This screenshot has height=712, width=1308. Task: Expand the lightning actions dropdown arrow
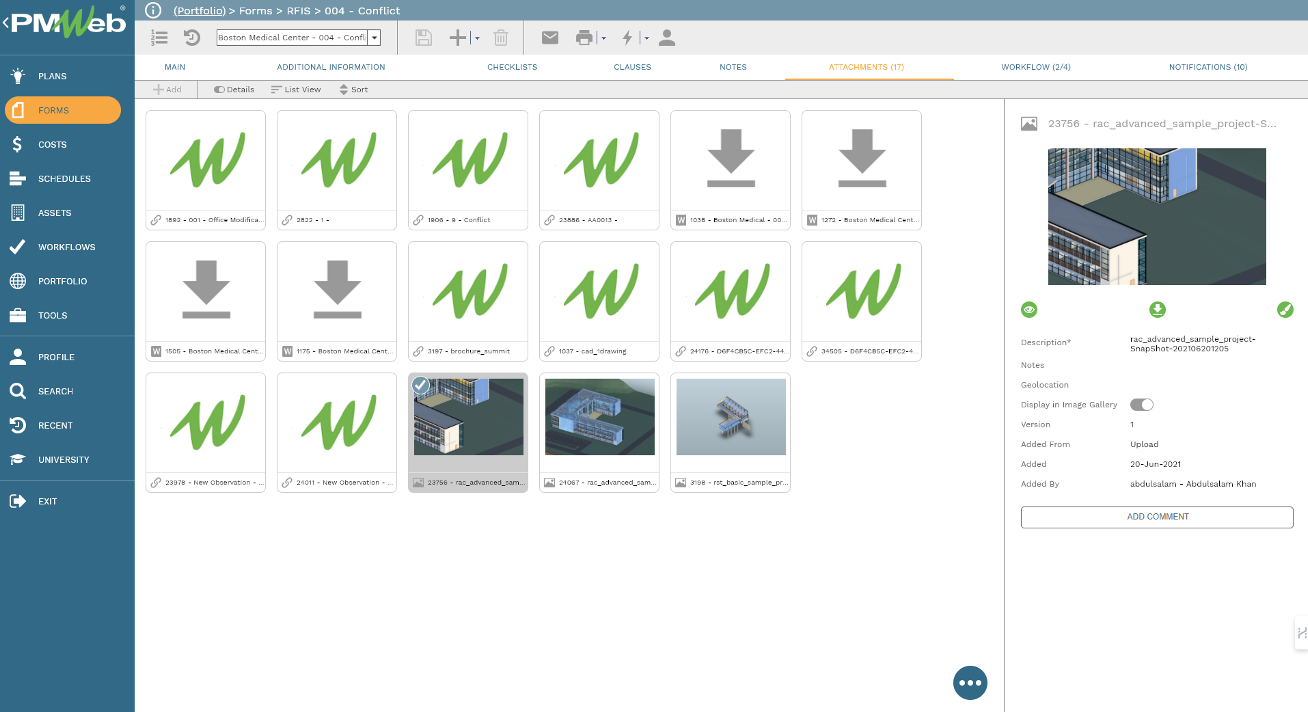[646, 38]
